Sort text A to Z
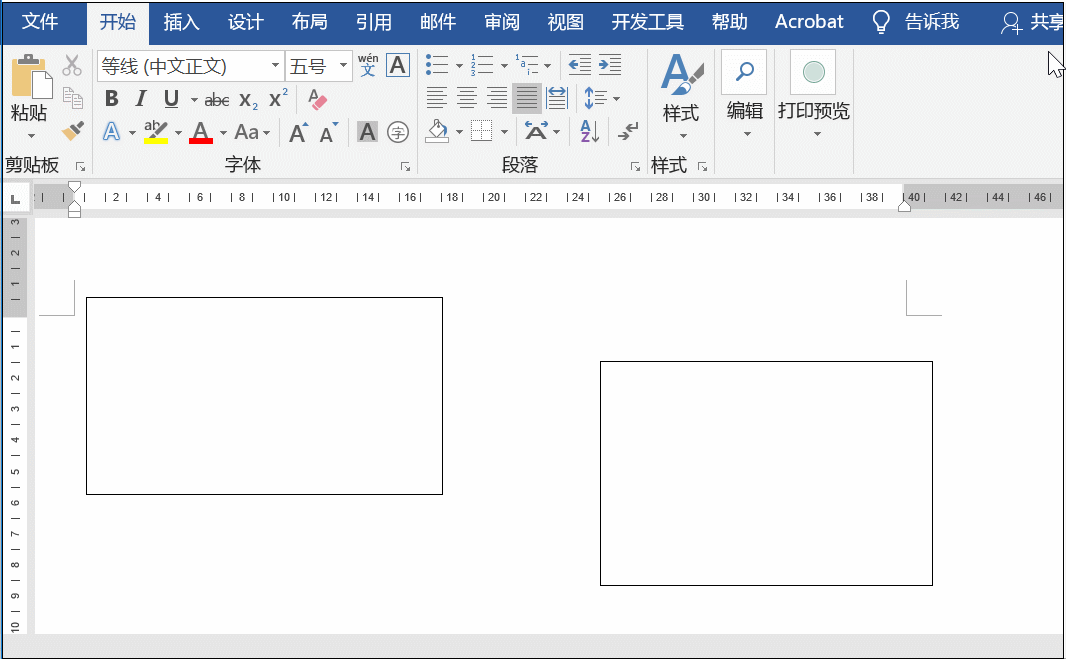The height and width of the screenshot is (659, 1066). pyautogui.click(x=589, y=131)
